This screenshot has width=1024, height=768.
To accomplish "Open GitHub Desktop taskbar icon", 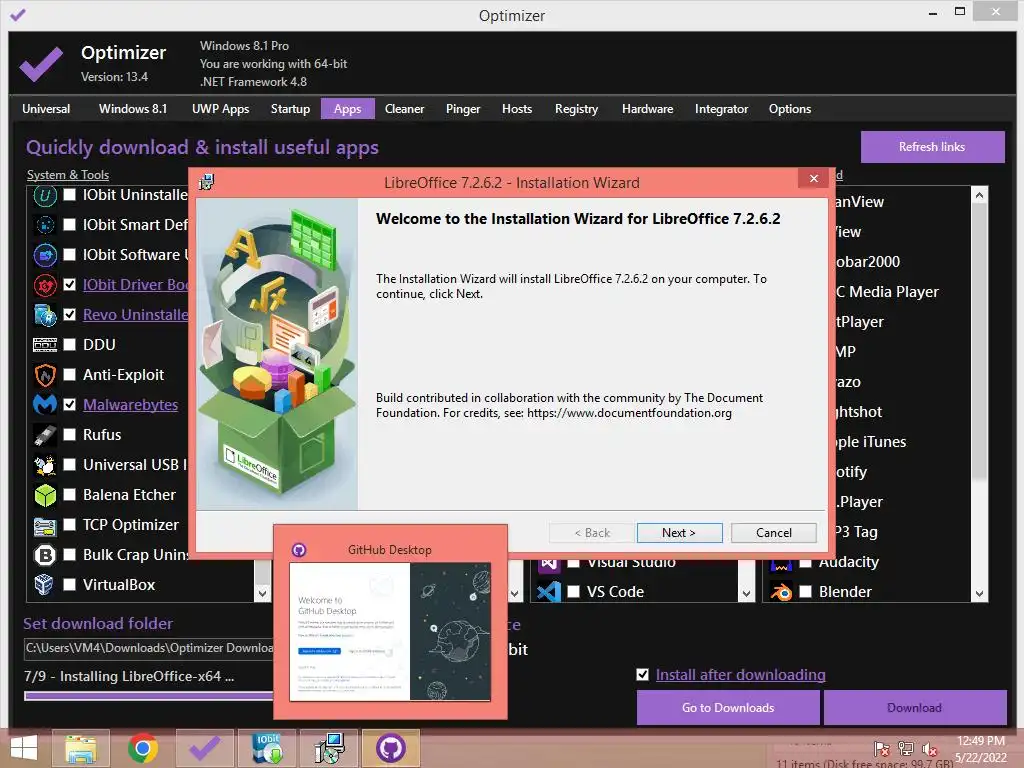I will [391, 748].
